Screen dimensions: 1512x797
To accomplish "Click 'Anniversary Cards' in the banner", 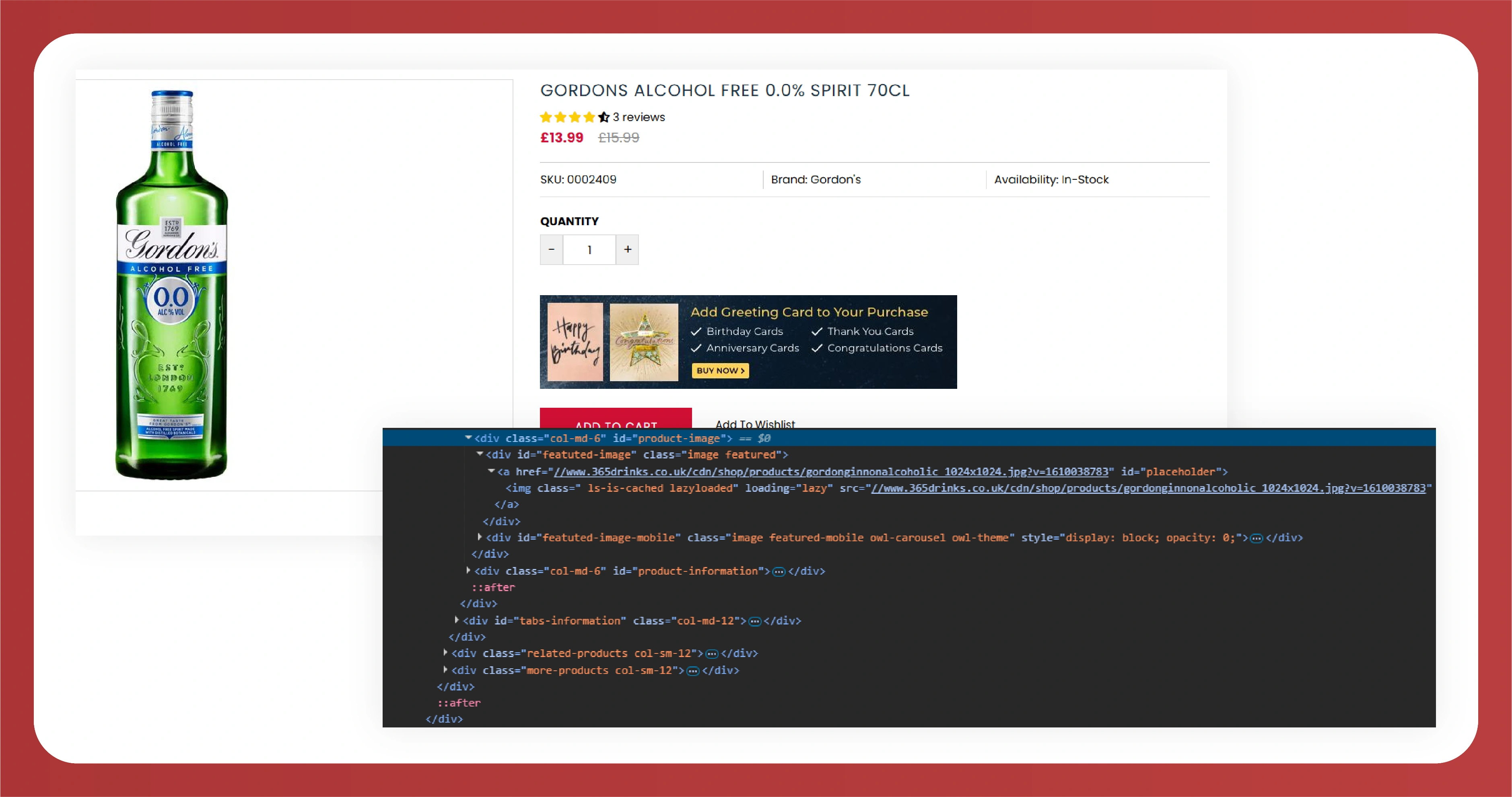I will (x=753, y=348).
